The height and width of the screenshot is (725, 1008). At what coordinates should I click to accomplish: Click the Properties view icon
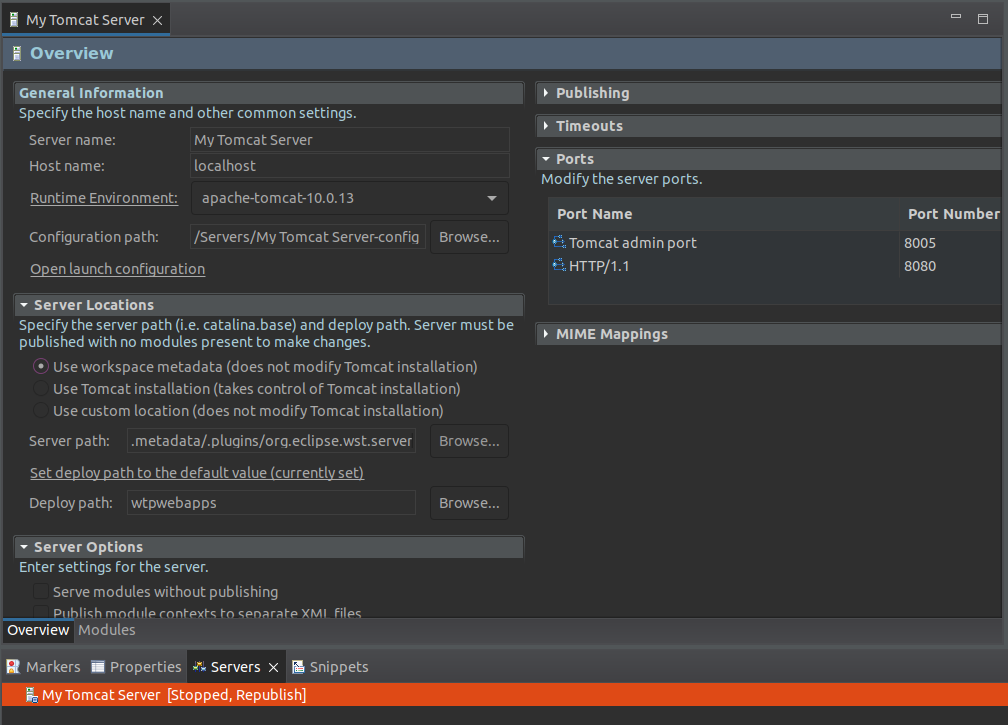98,667
